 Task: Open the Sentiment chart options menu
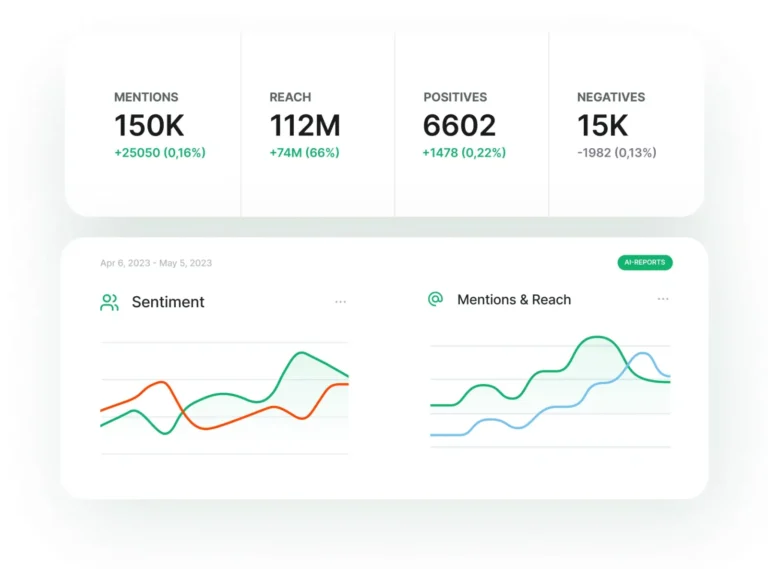340,302
